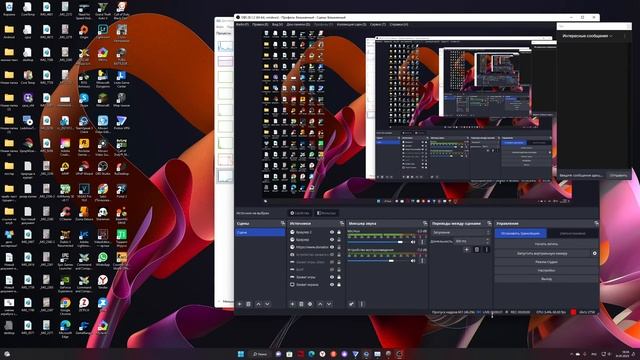The height and width of the screenshot is (360, 640).
Task: Add a new source with the plus icon
Action: pos(292,304)
